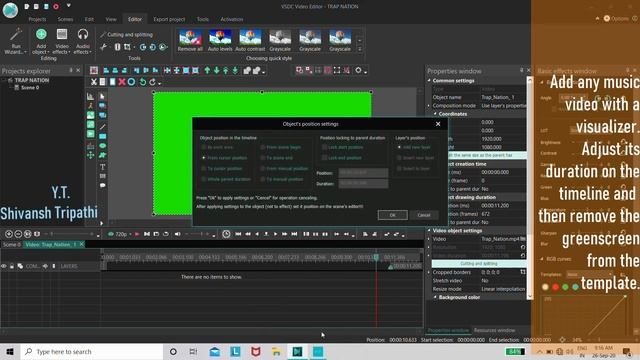The width and height of the screenshot is (640, 360).
Task: Expand the TRAP NATION project tree node
Action: pyautogui.click(x=4, y=80)
